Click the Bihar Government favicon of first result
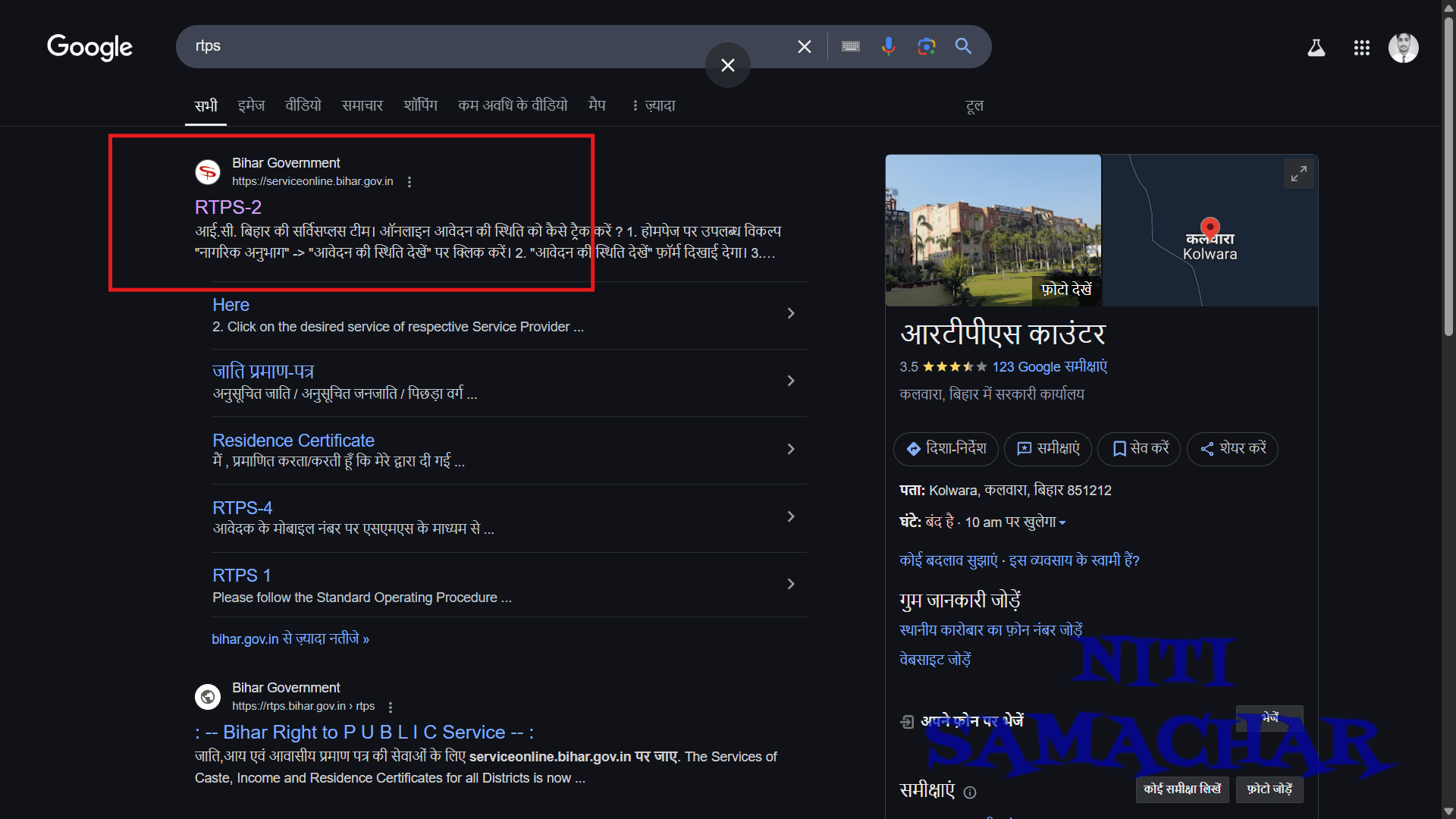 (208, 172)
